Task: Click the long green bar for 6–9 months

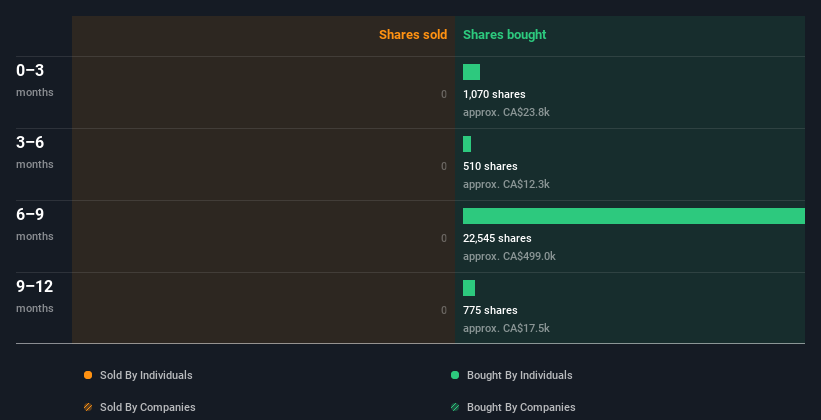Action: click(x=634, y=216)
